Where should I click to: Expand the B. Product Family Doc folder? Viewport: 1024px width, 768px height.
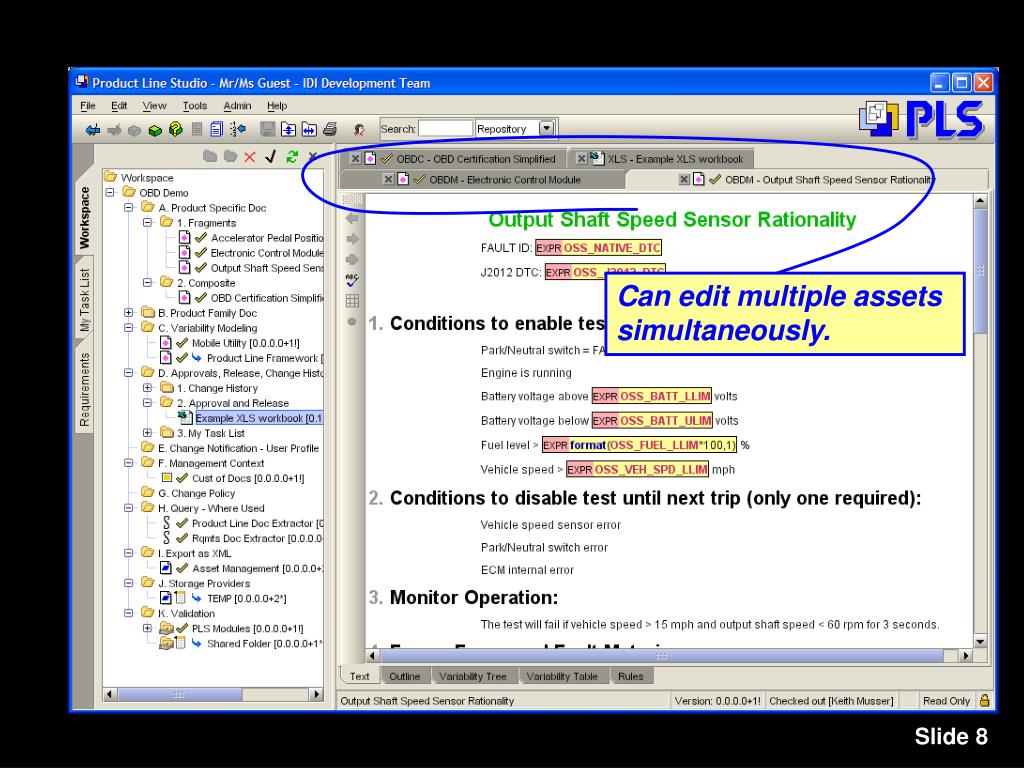tap(129, 313)
